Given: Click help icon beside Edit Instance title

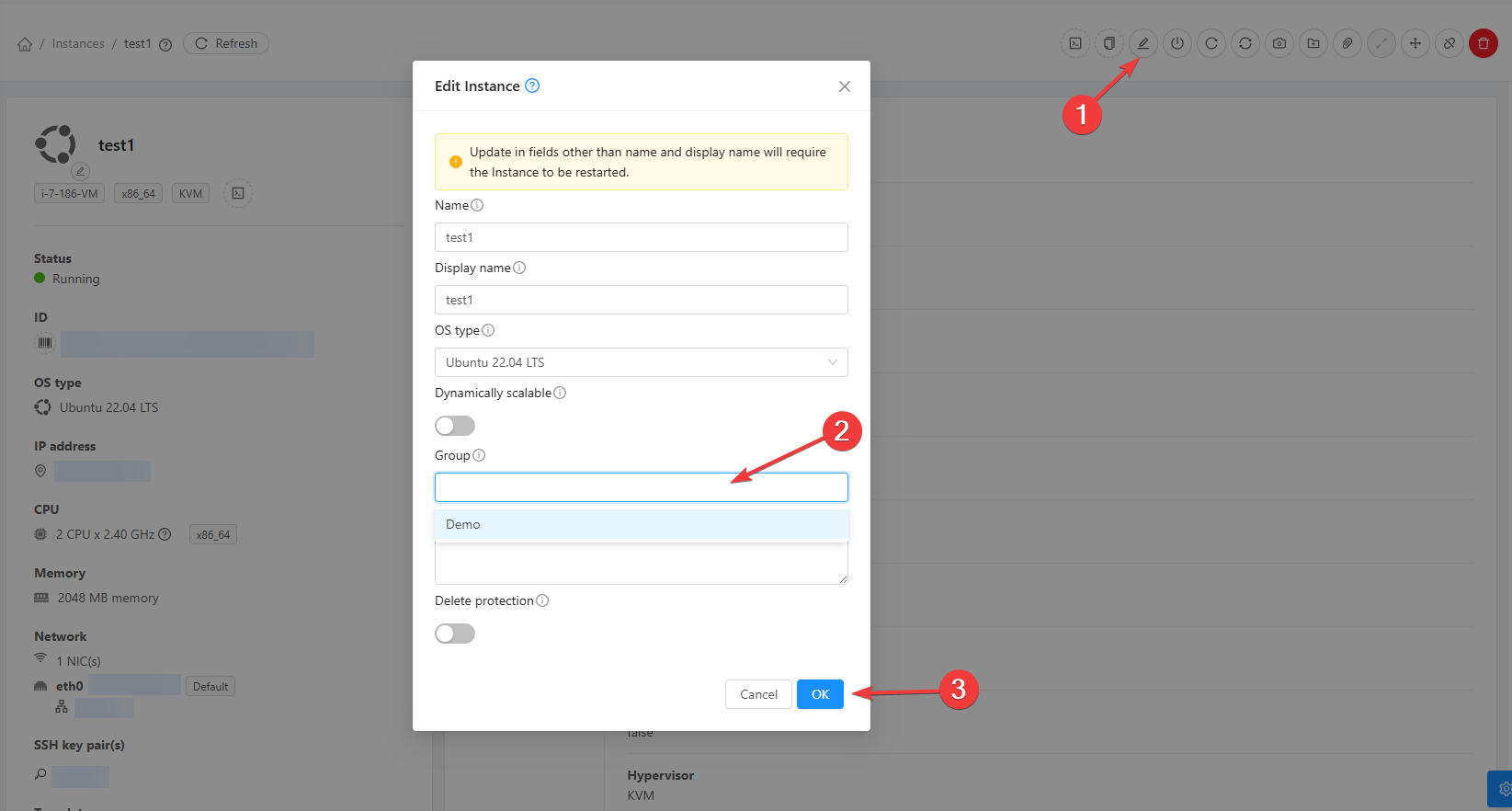Looking at the screenshot, I should [532, 86].
